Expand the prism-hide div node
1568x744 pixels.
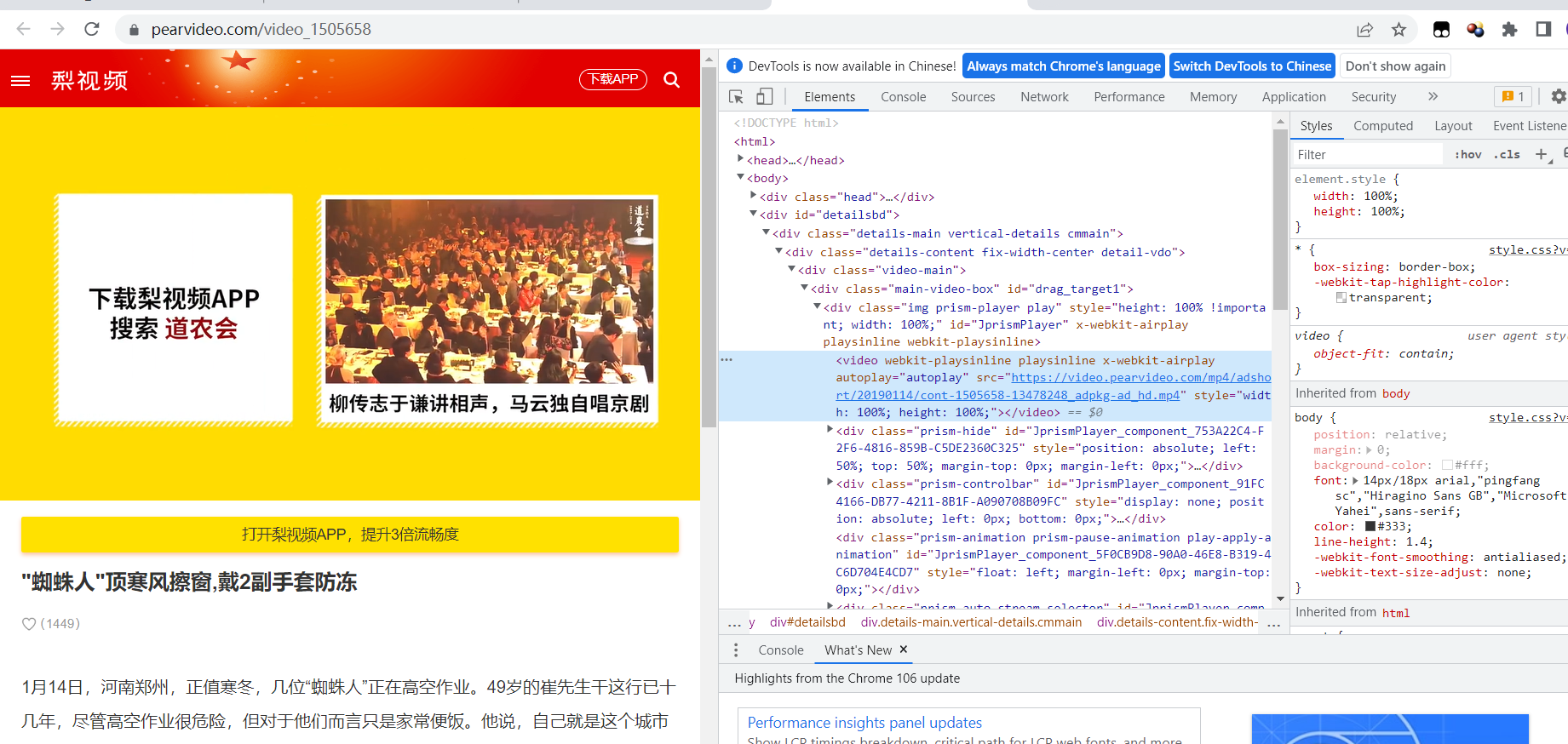tap(830, 430)
